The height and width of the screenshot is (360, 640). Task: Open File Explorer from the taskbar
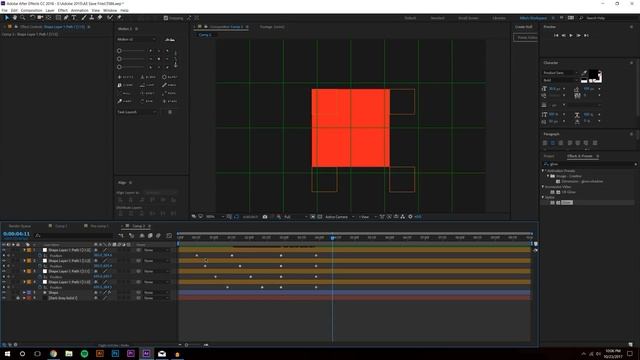[69, 353]
